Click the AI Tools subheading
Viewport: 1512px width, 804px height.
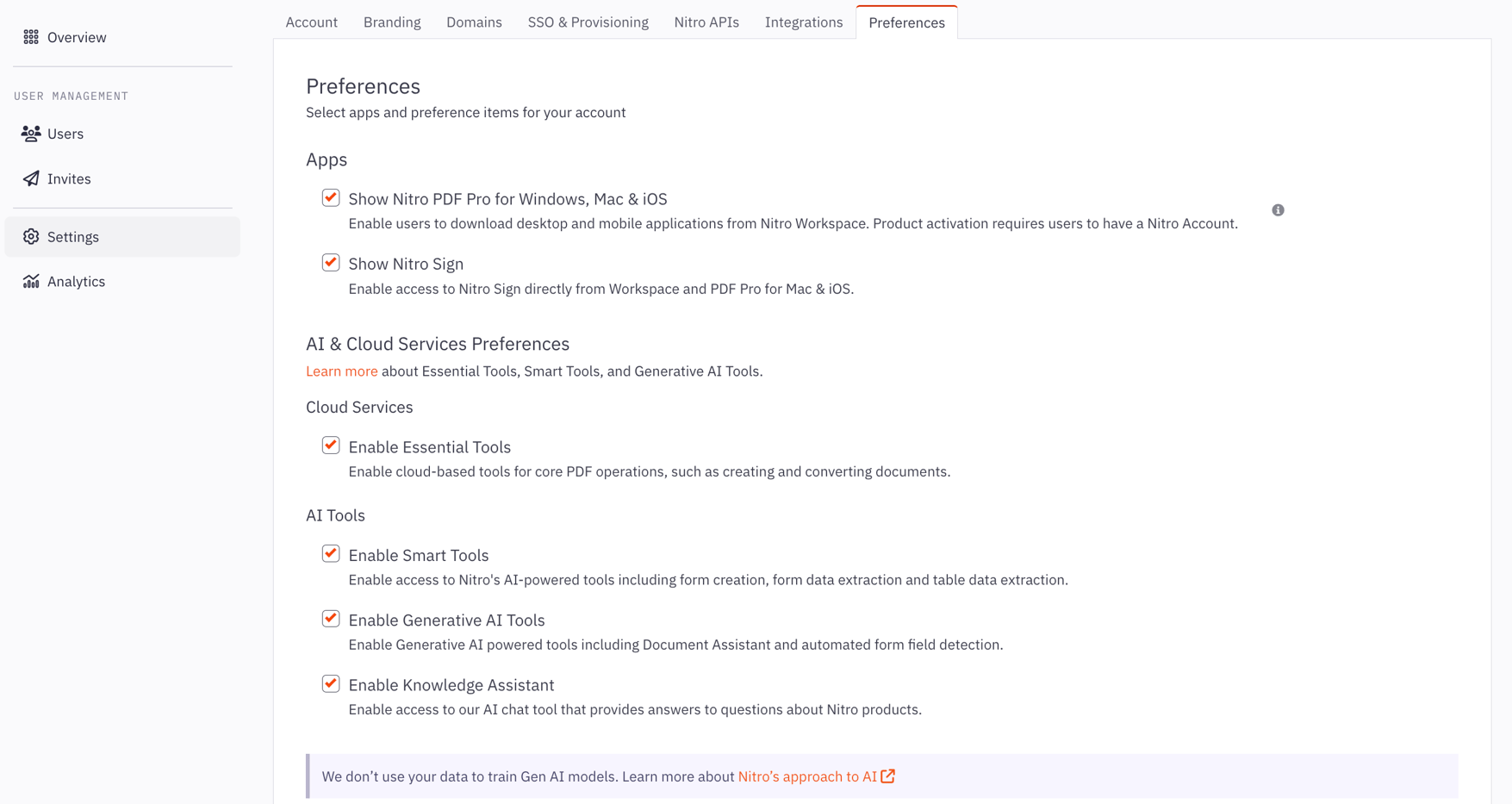click(335, 515)
